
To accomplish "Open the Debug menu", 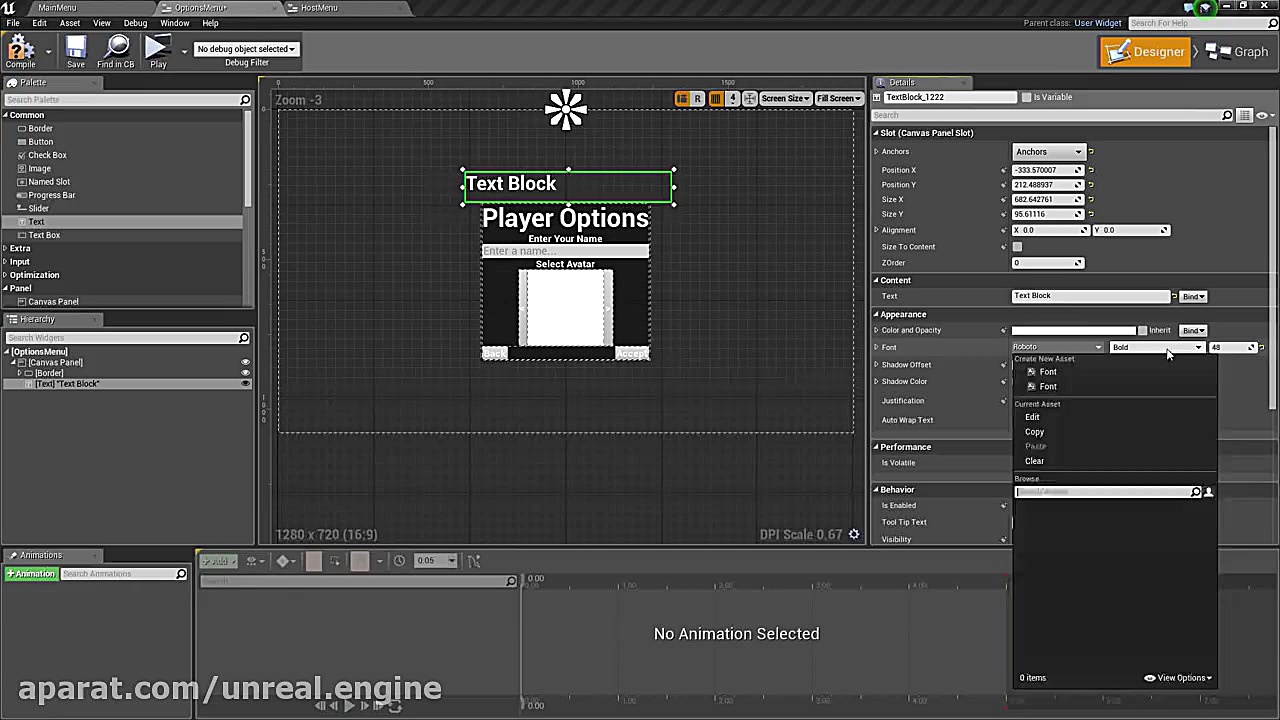I will [137, 23].
